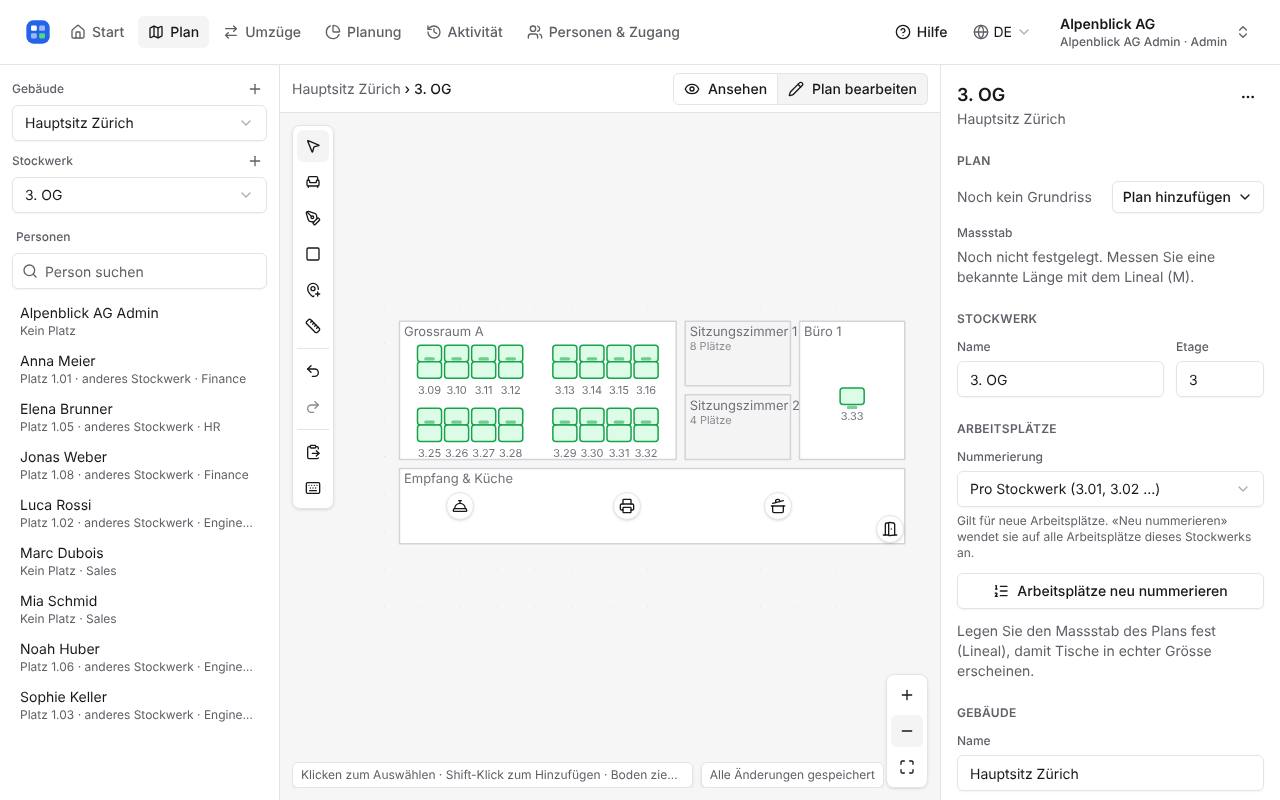Click the Stockwerk Name field

click(1060, 380)
